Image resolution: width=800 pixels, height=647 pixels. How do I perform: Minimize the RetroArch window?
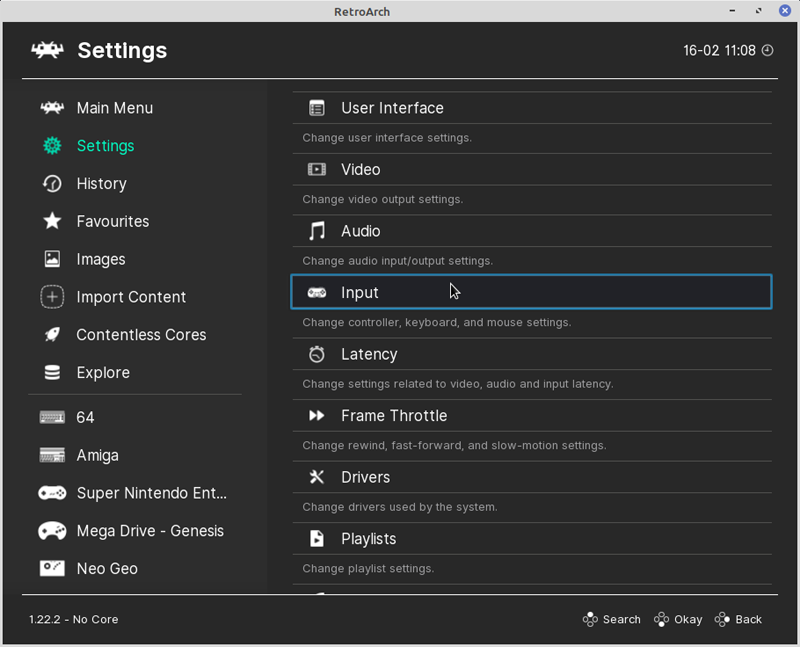pyautogui.click(x=733, y=11)
